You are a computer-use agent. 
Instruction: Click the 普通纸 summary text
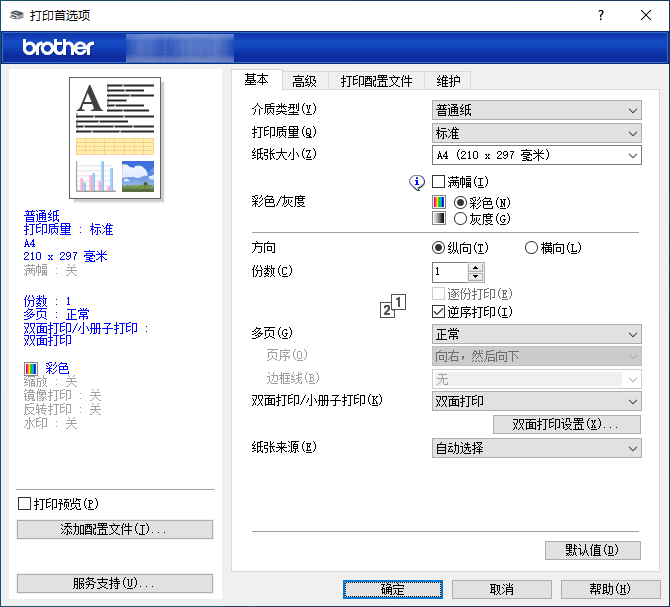point(41,216)
